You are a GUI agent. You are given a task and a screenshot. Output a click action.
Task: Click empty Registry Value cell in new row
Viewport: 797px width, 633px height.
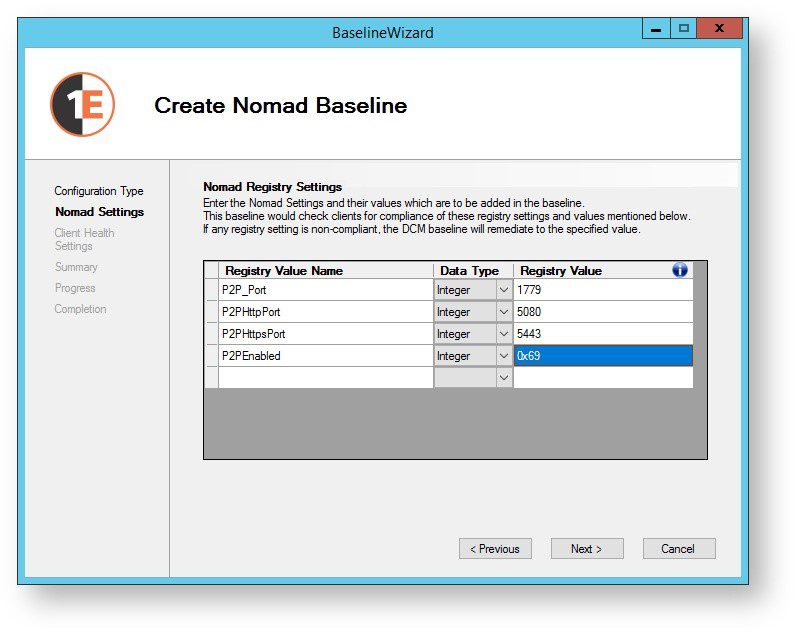click(603, 378)
